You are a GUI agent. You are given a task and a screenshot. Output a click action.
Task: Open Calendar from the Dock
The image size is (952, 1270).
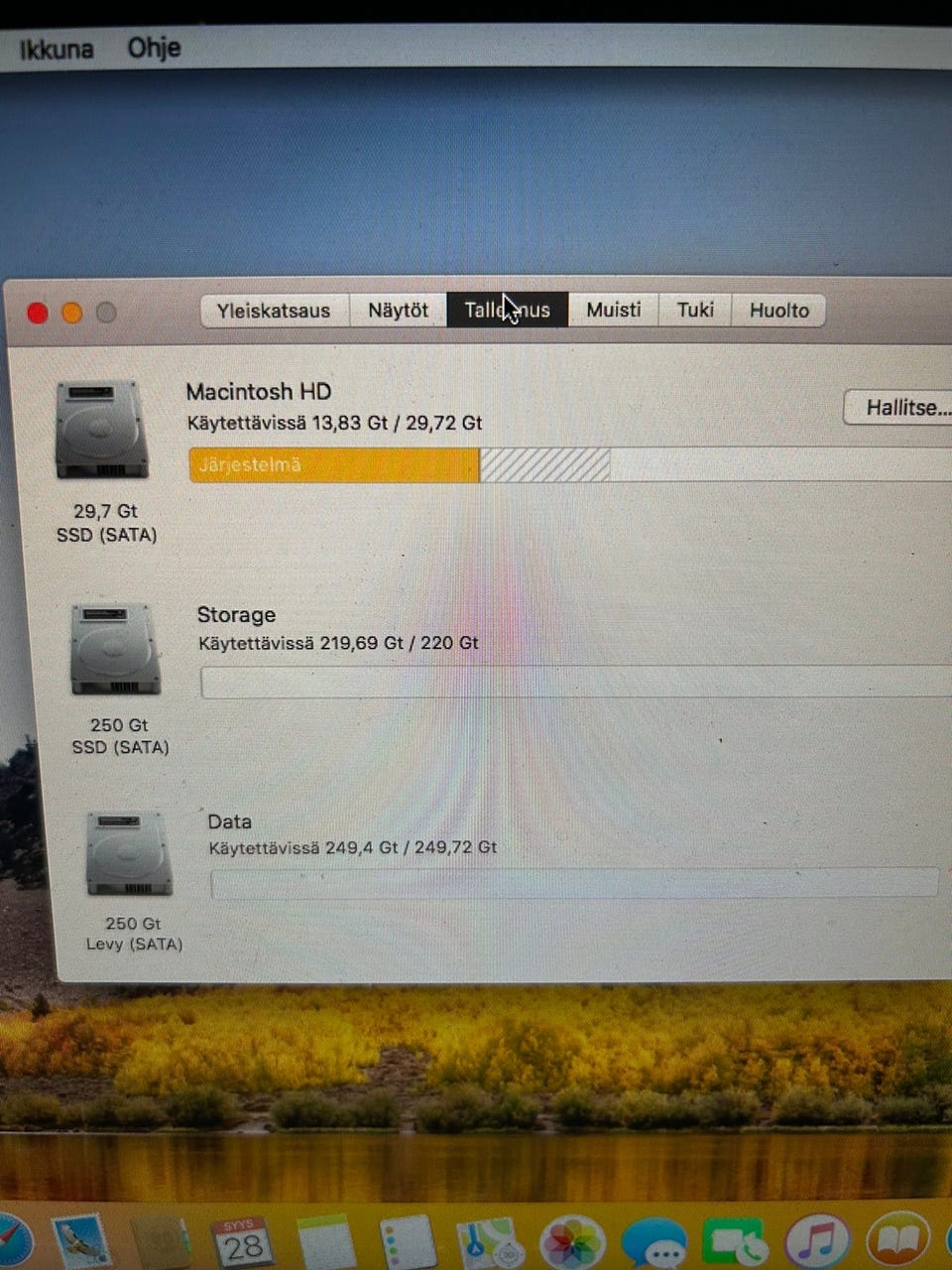pos(242,1241)
